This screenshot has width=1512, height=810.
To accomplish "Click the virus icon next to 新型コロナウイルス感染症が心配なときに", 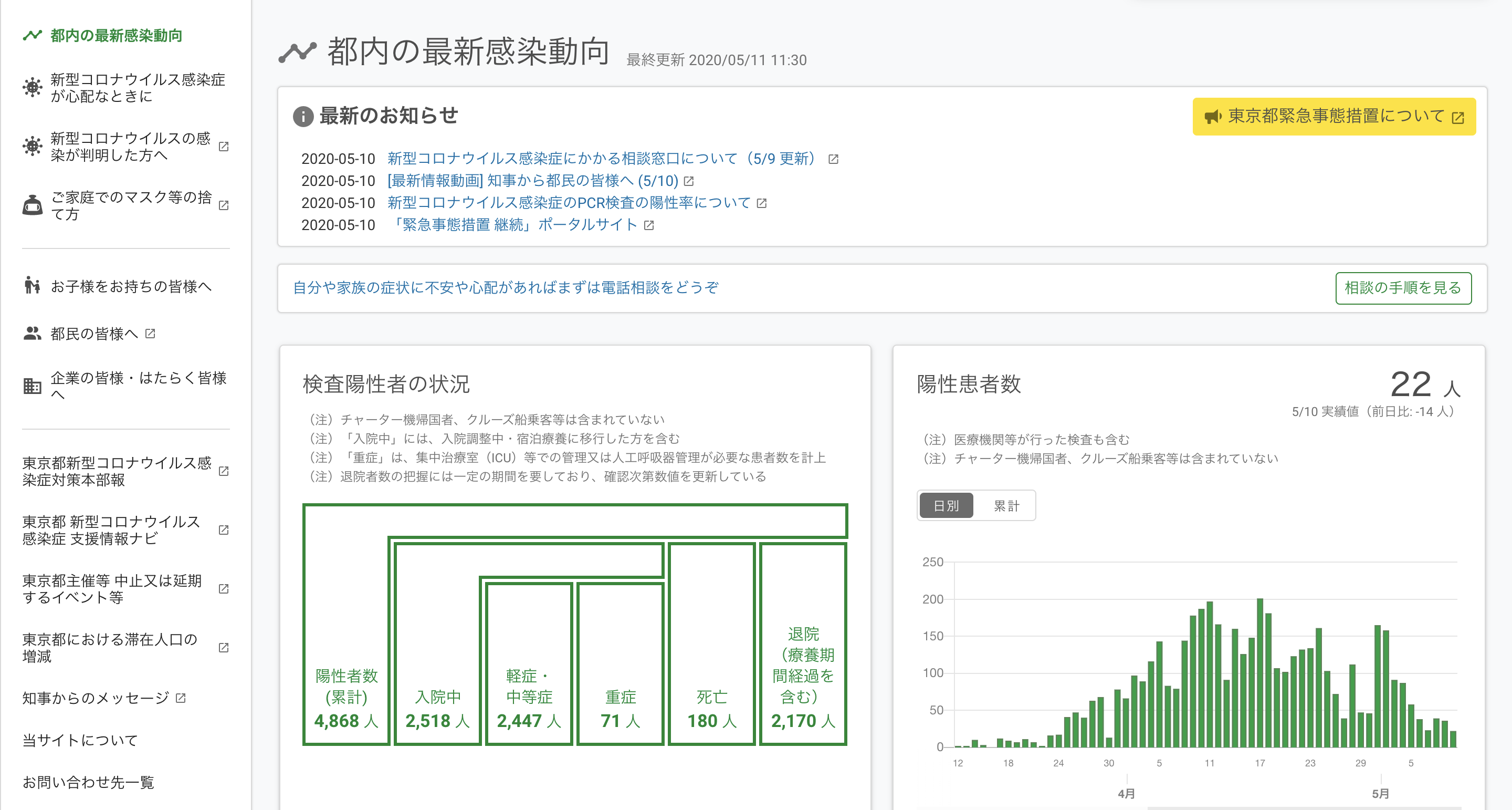I will click(x=32, y=88).
